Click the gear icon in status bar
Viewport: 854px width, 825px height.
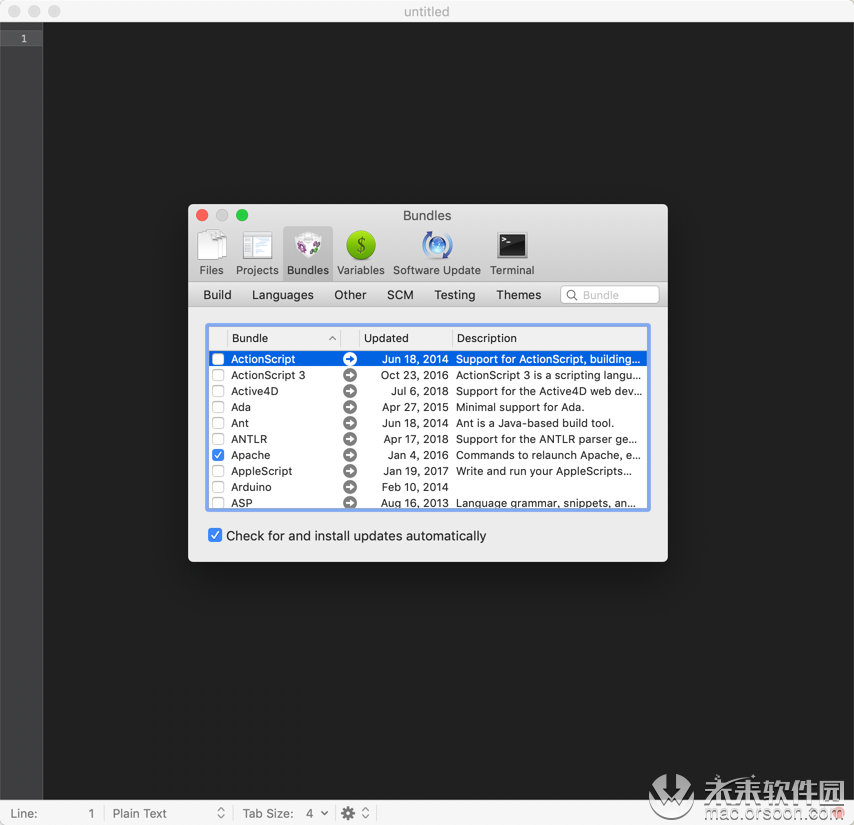click(347, 813)
